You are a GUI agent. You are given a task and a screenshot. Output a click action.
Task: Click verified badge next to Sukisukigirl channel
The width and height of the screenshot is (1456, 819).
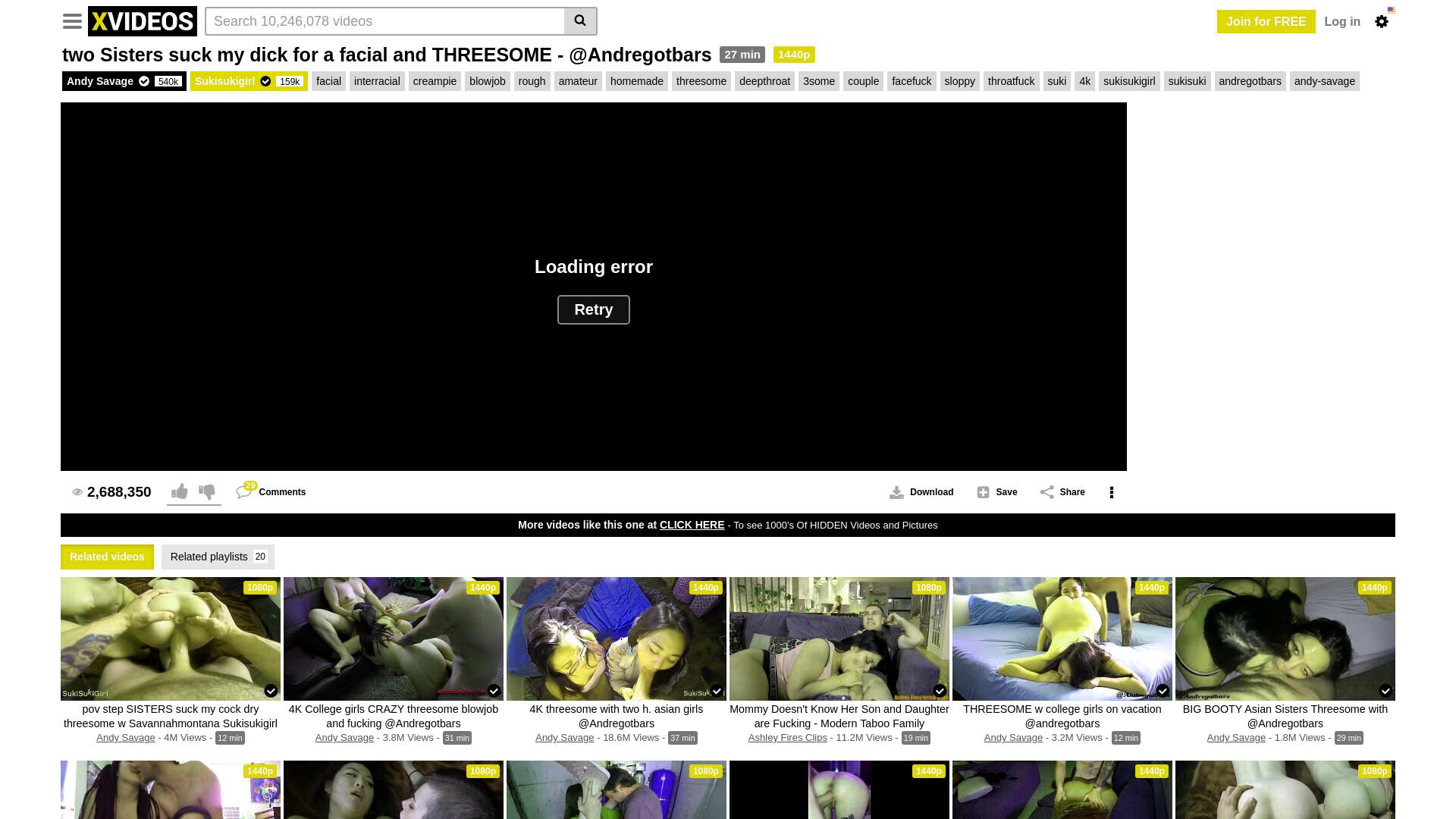(265, 81)
